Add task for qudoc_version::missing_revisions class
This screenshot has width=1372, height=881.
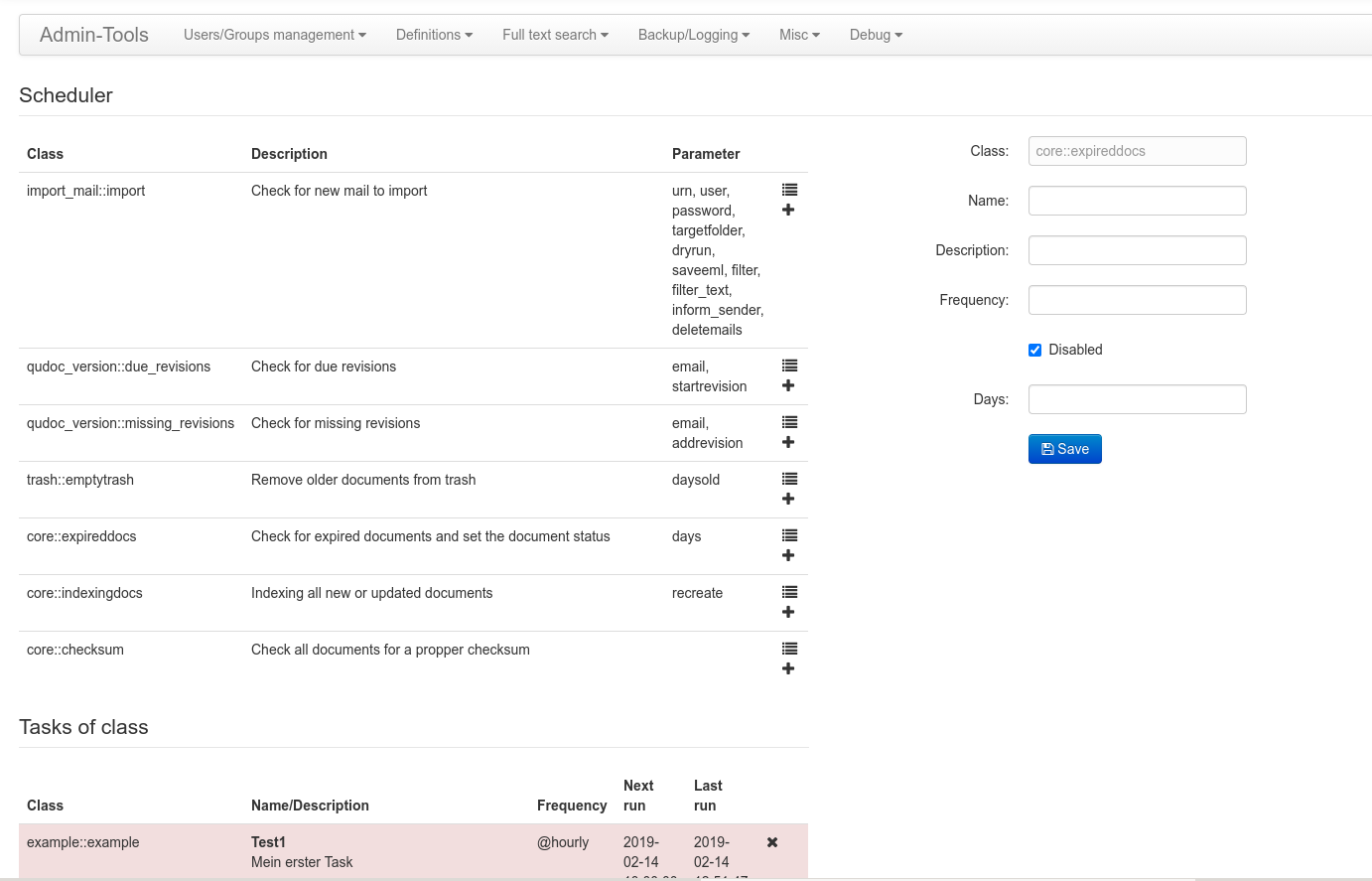pos(788,442)
